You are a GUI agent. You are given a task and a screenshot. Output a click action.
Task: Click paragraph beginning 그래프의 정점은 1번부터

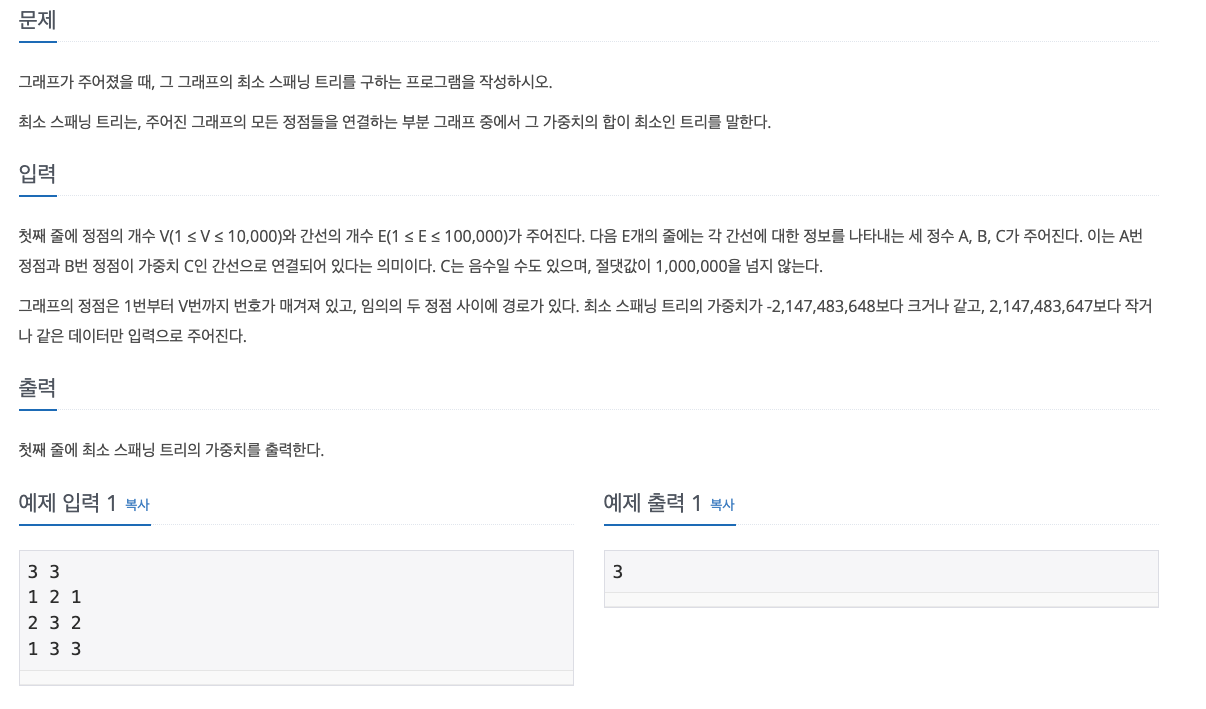(x=585, y=320)
